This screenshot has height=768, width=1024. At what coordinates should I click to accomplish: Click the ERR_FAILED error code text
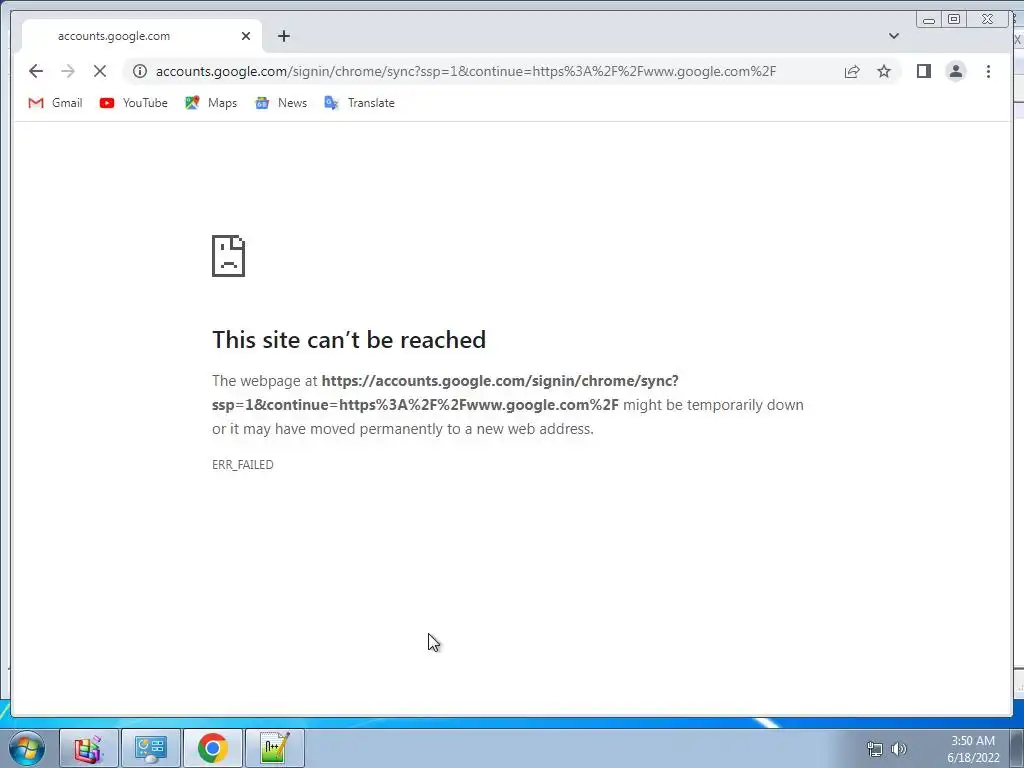pos(243,464)
